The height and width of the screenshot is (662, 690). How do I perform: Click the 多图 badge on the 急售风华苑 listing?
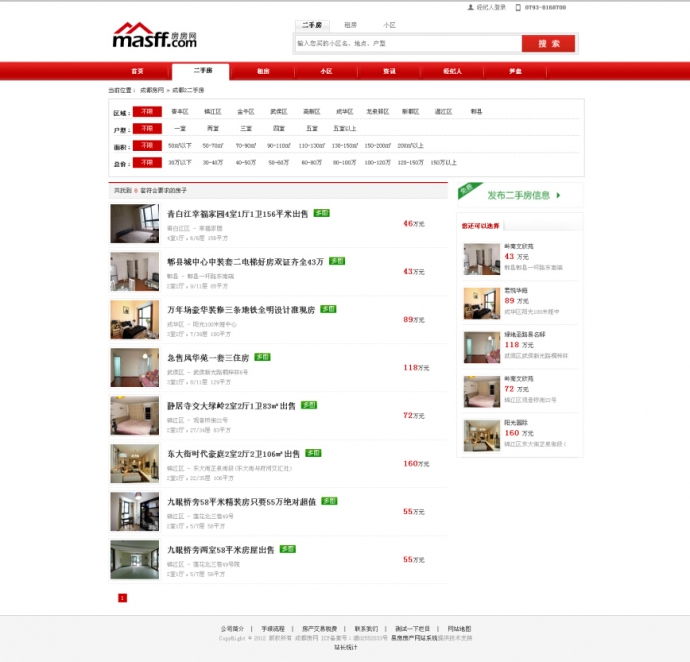click(263, 357)
